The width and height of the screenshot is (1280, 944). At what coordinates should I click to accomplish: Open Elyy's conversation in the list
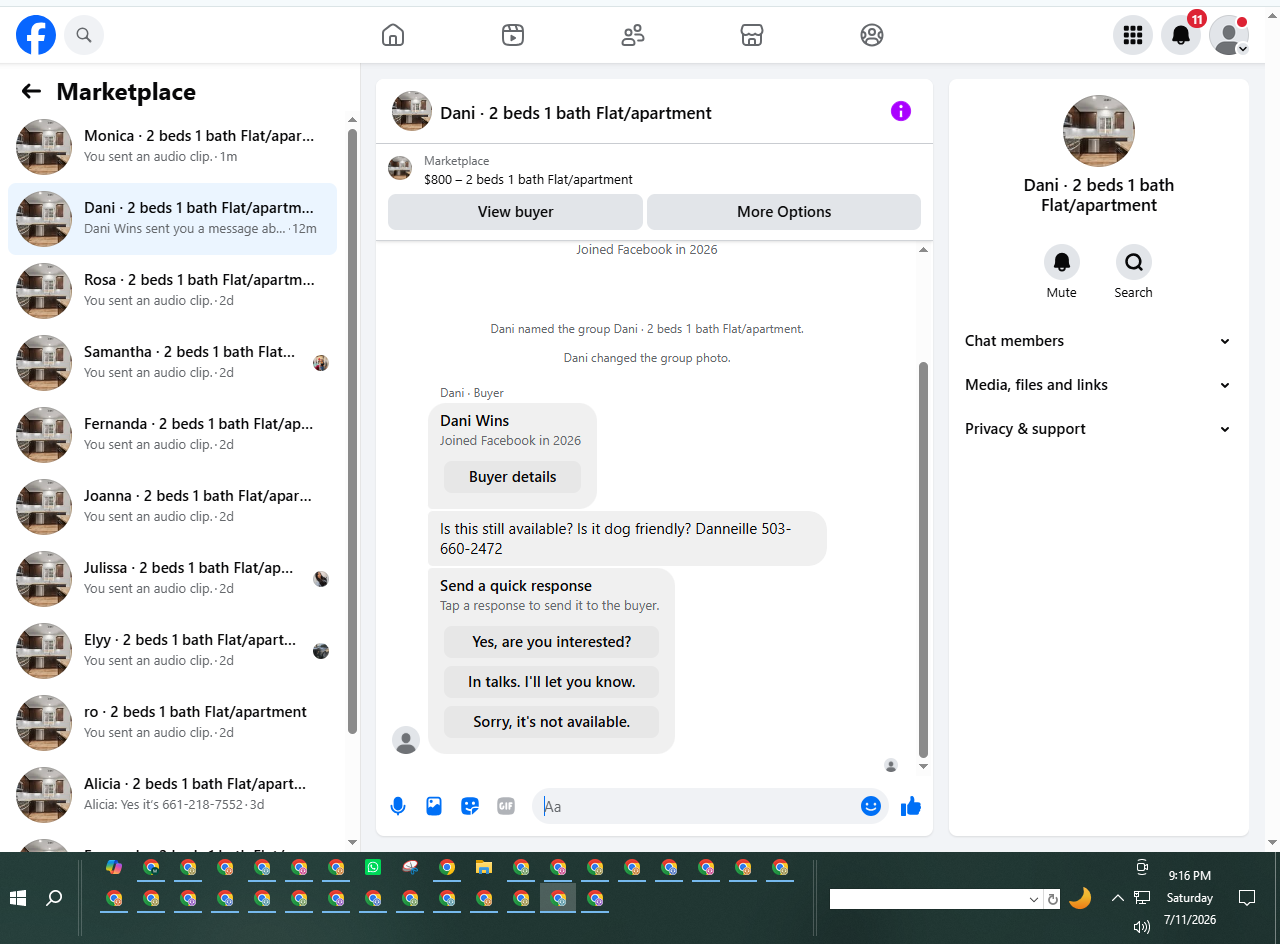(x=172, y=651)
